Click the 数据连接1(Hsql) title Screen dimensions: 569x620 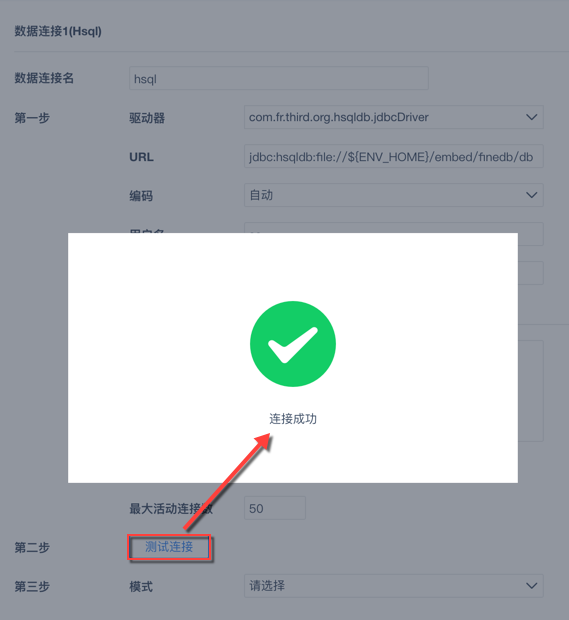click(58, 31)
